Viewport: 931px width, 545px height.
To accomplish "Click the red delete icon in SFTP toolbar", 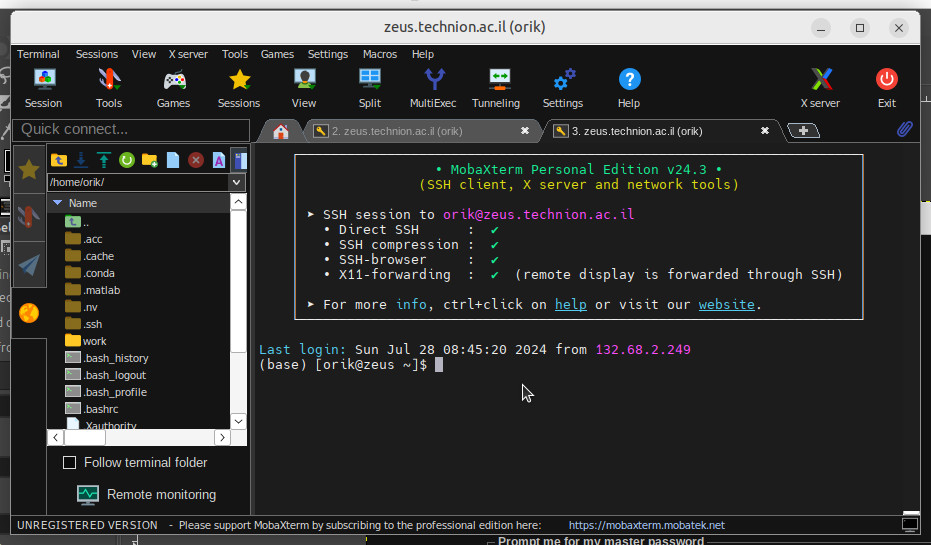I will (196, 160).
